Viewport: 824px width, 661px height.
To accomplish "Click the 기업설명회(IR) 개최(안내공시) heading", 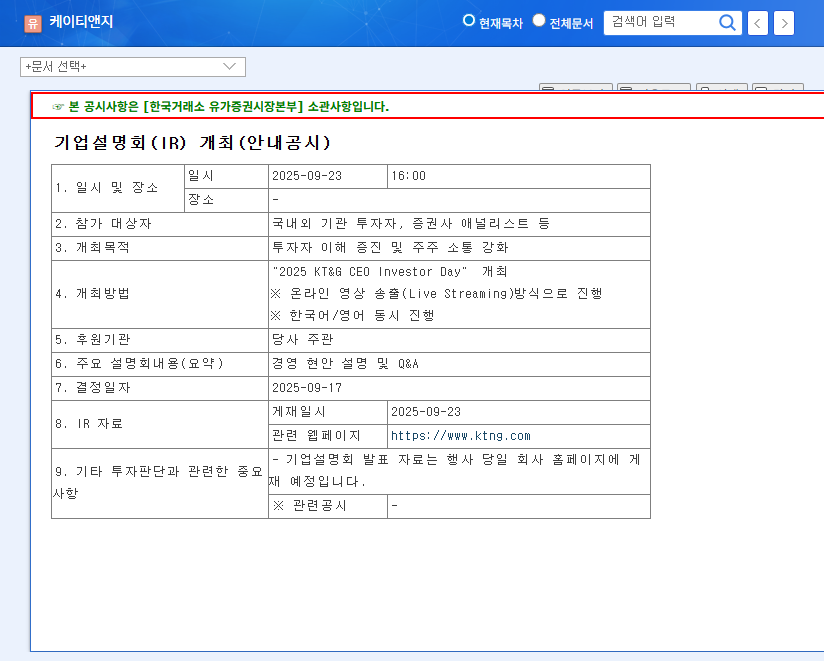I will click(x=192, y=142).
